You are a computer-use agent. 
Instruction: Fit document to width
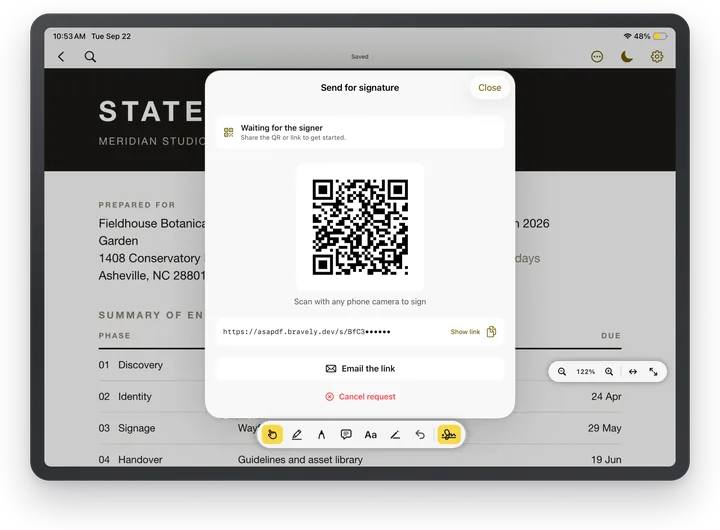[633, 372]
